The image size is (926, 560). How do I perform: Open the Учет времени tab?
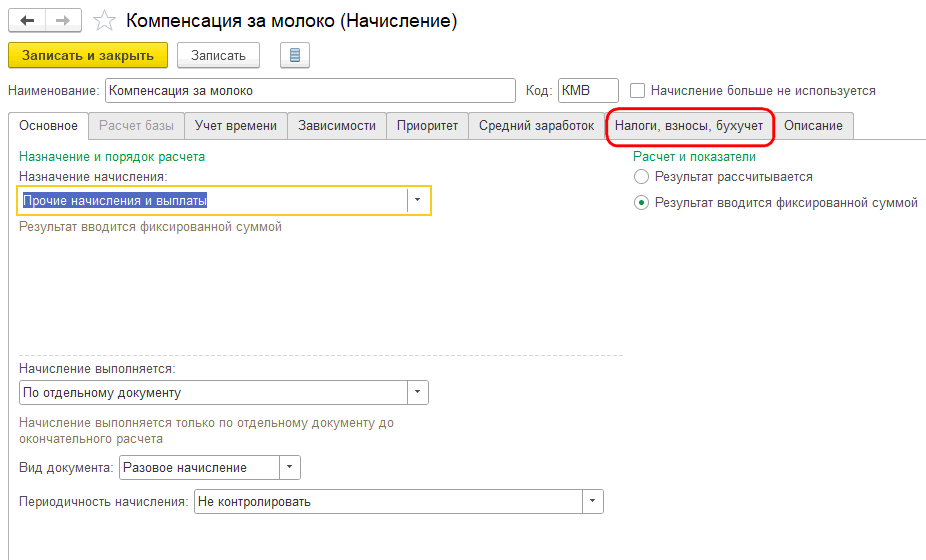click(236, 126)
